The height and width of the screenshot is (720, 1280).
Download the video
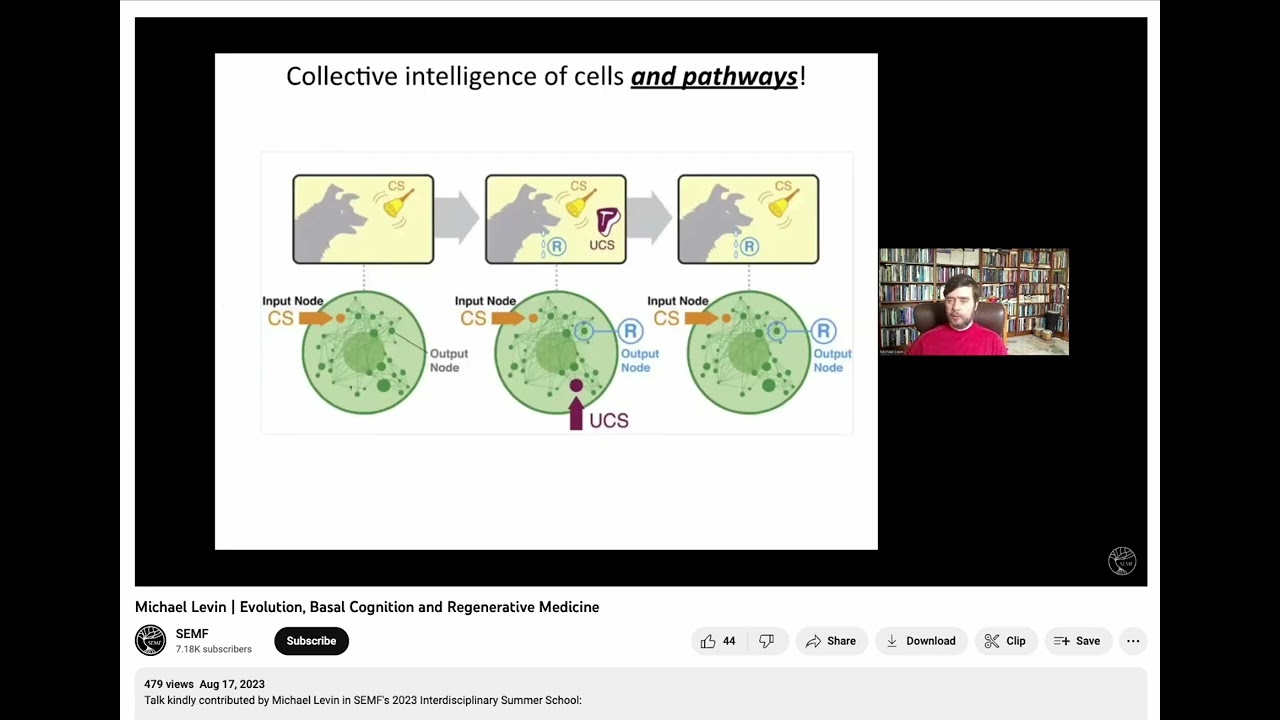(921, 641)
